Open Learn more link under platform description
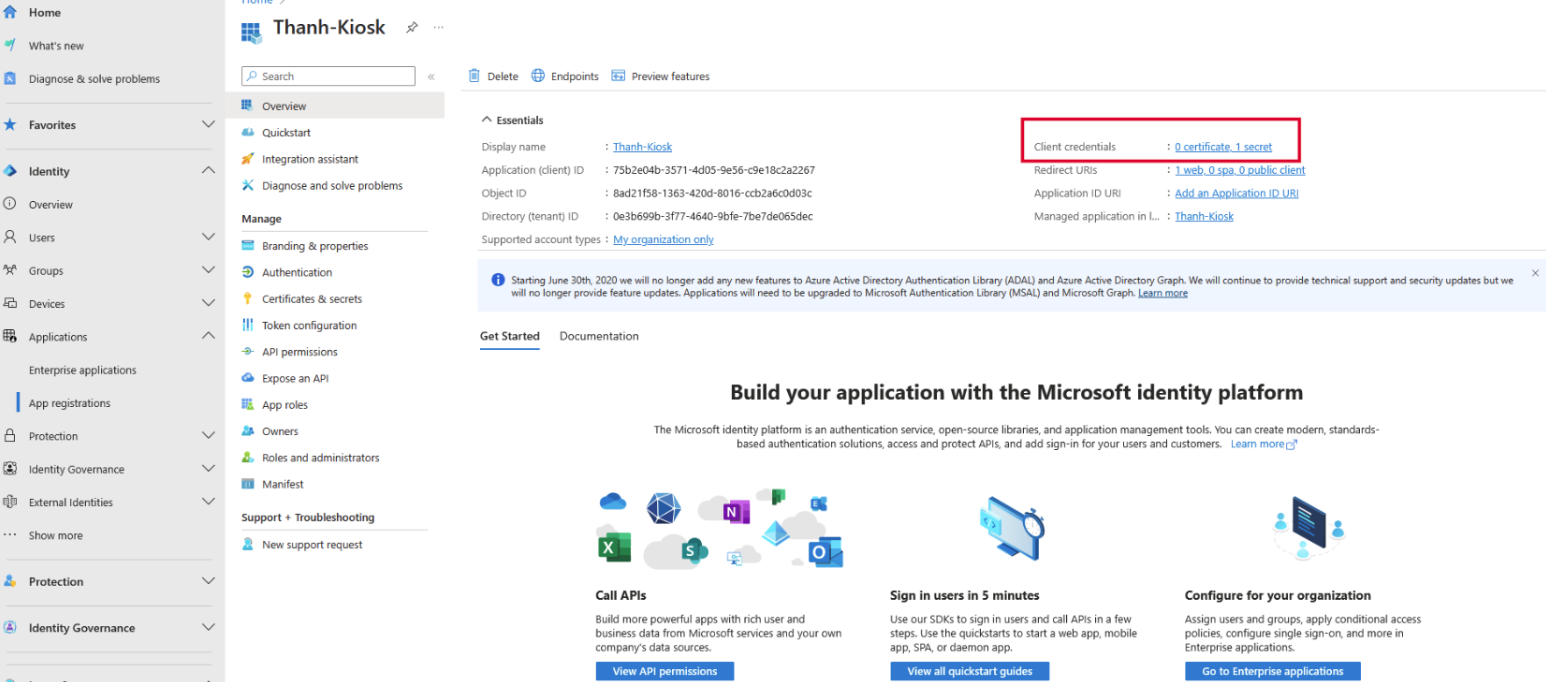1546x682 pixels. click(1263, 444)
